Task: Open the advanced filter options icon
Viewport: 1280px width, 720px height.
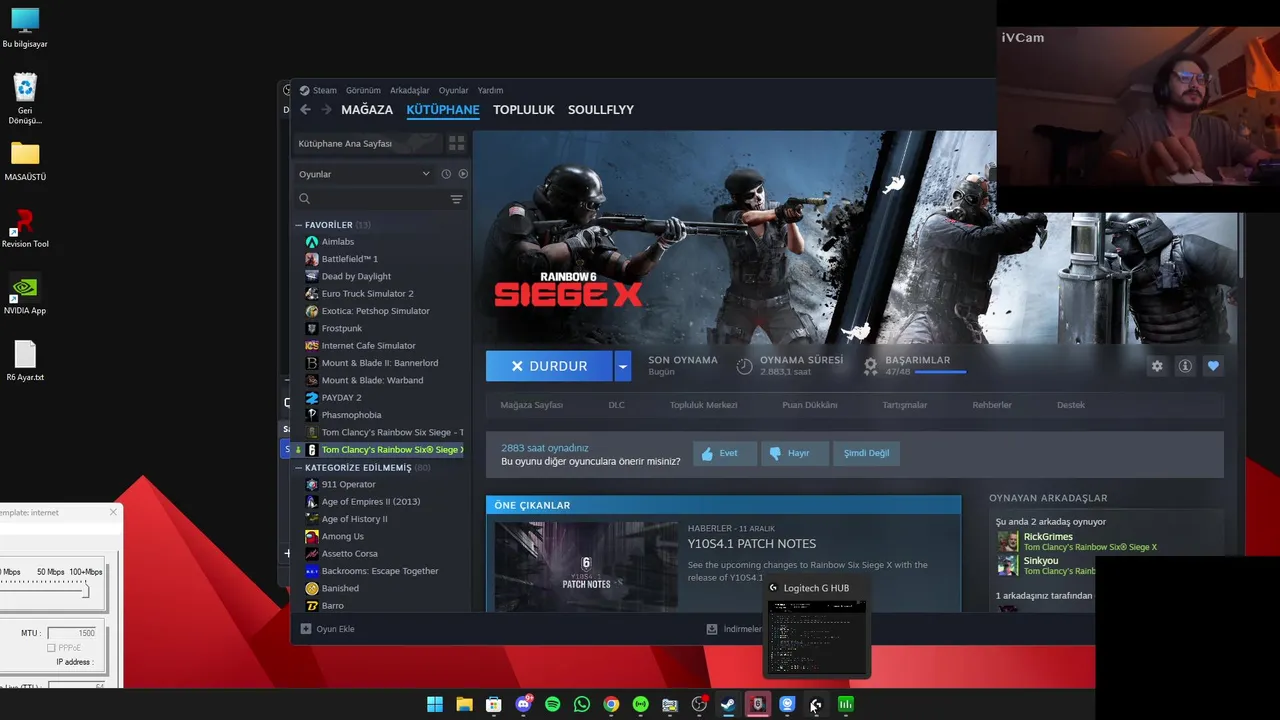Action: point(456,199)
